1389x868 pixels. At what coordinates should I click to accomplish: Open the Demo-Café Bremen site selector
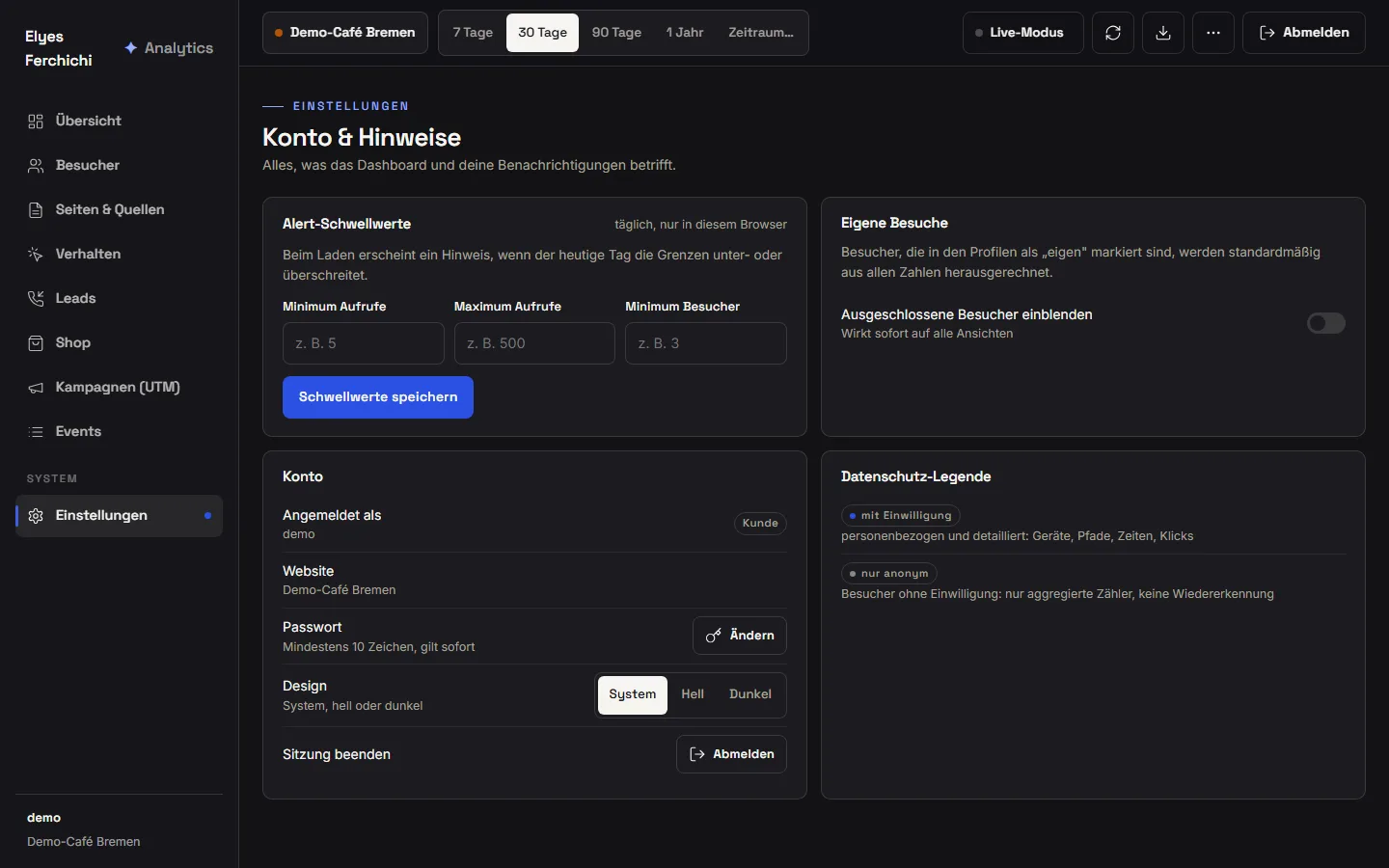(x=345, y=33)
